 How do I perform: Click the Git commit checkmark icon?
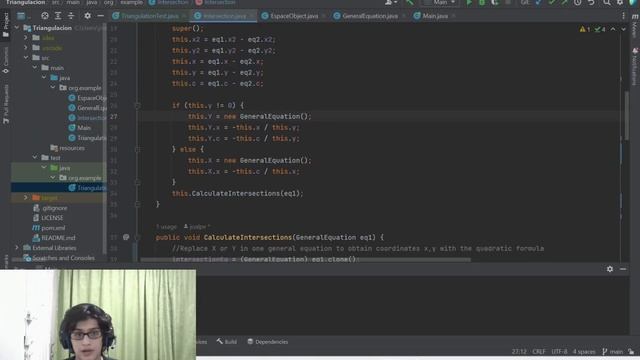point(552,3)
